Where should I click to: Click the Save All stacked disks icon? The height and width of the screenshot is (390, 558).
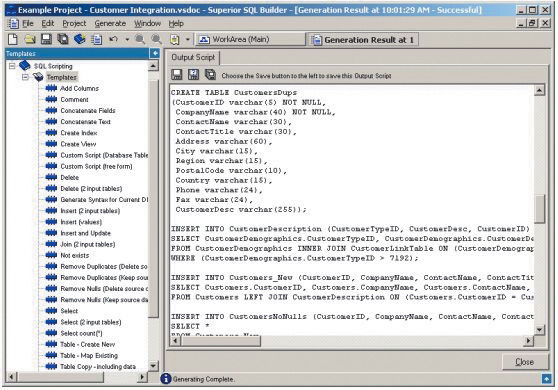[x=63, y=39]
